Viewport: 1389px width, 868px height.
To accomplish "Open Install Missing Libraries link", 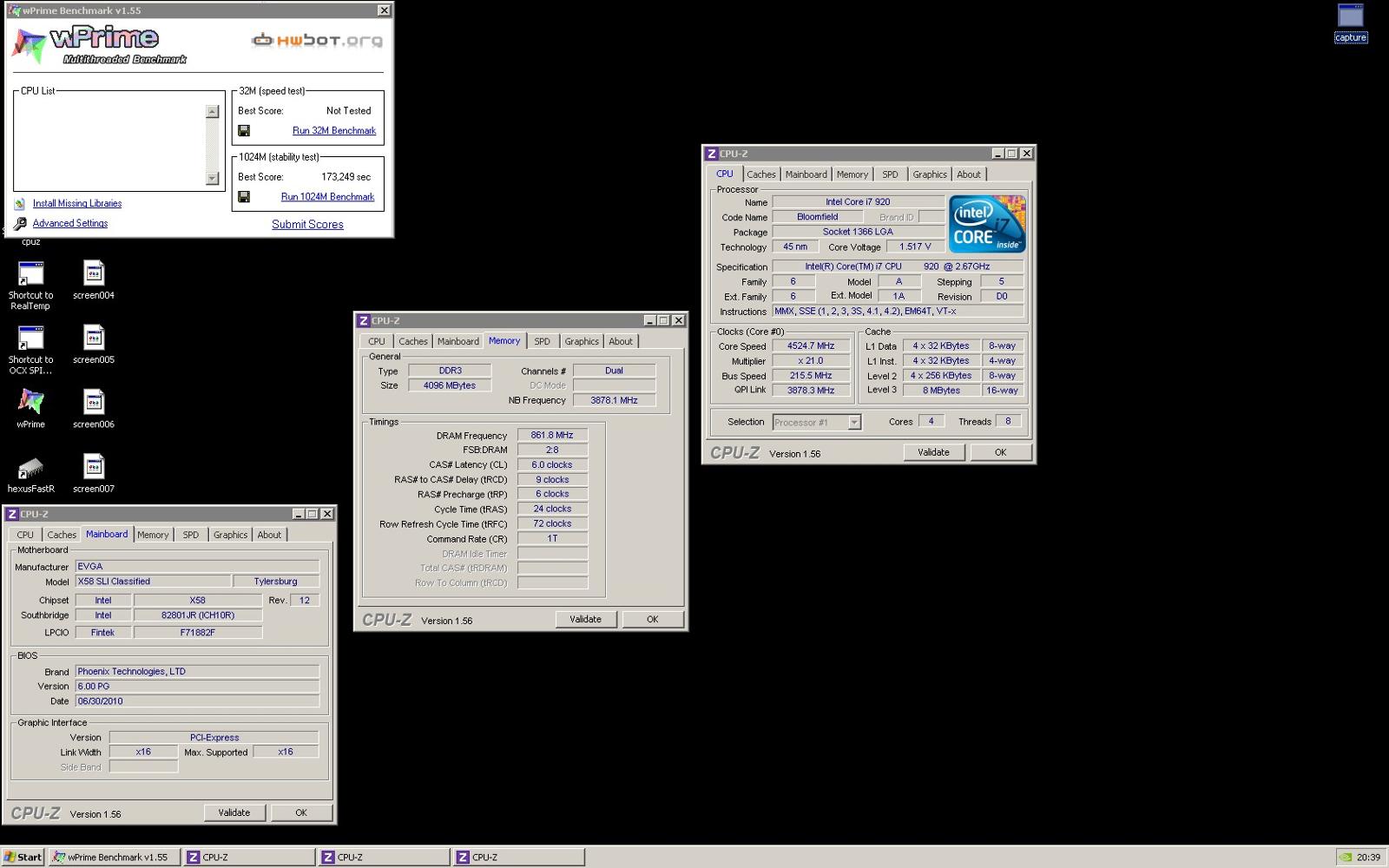I will tap(77, 204).
